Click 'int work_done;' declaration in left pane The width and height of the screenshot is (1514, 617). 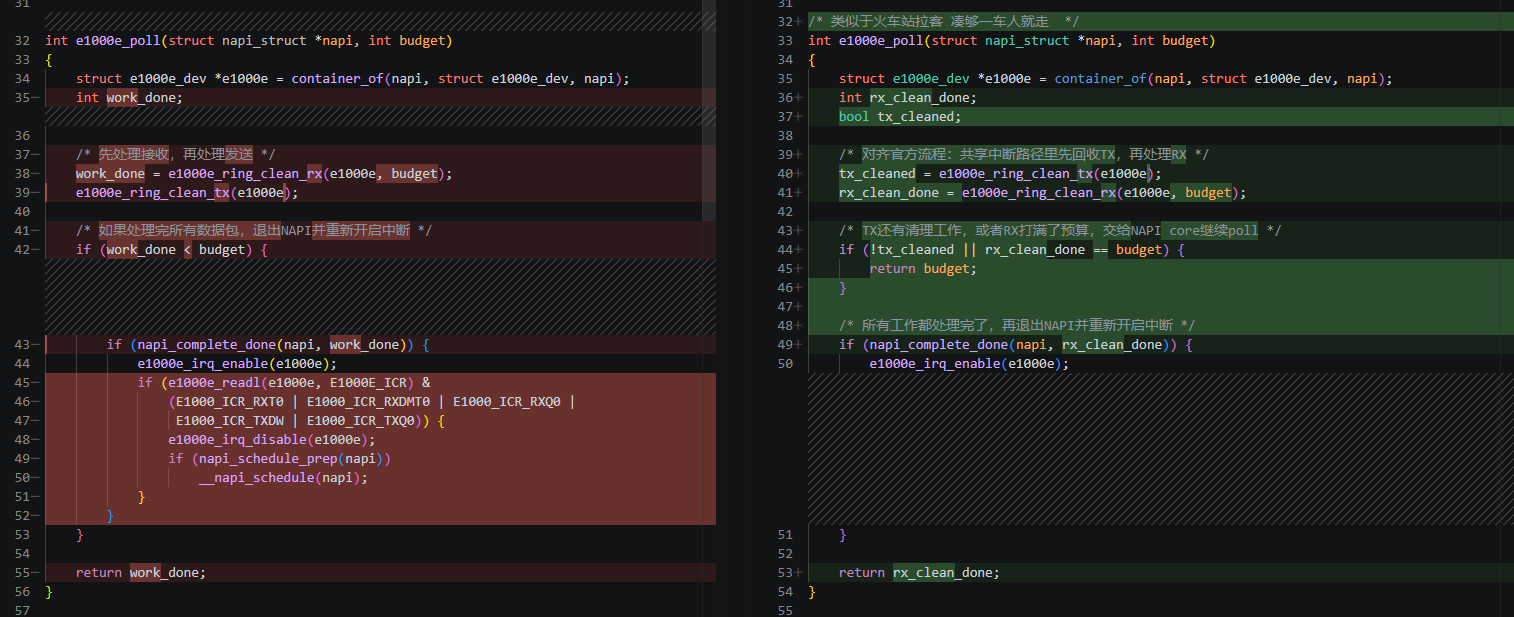130,97
